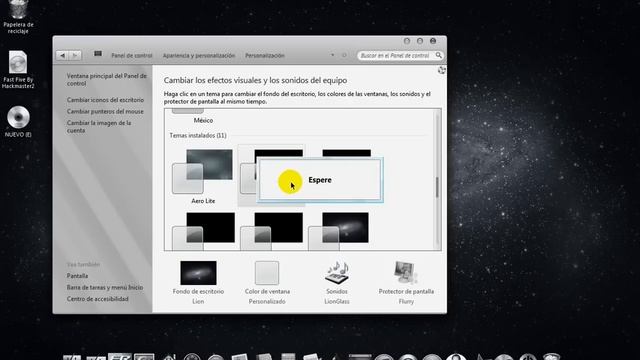Open Fondo de escritorio Lion link
640x360 pixels.
198,296
